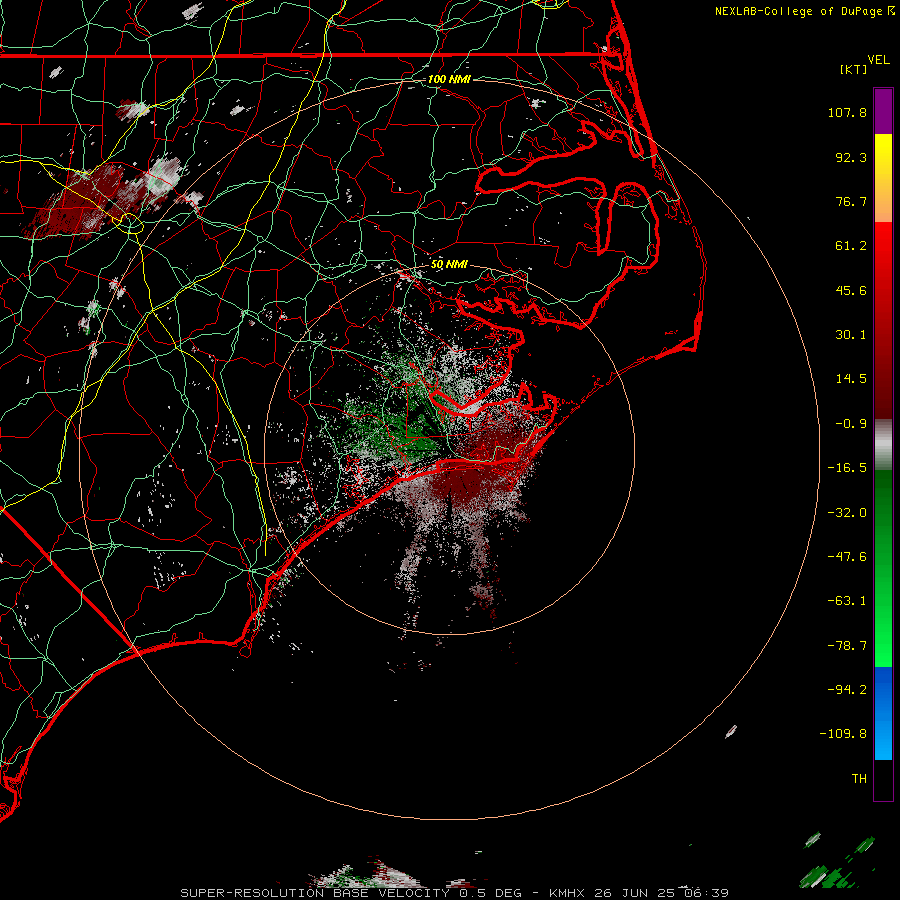Click the -0.9 legend value
900x900 pixels.
click(851, 424)
